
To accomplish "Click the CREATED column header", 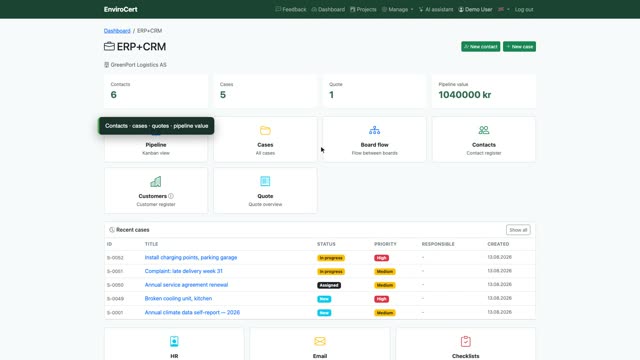I will pos(498,244).
